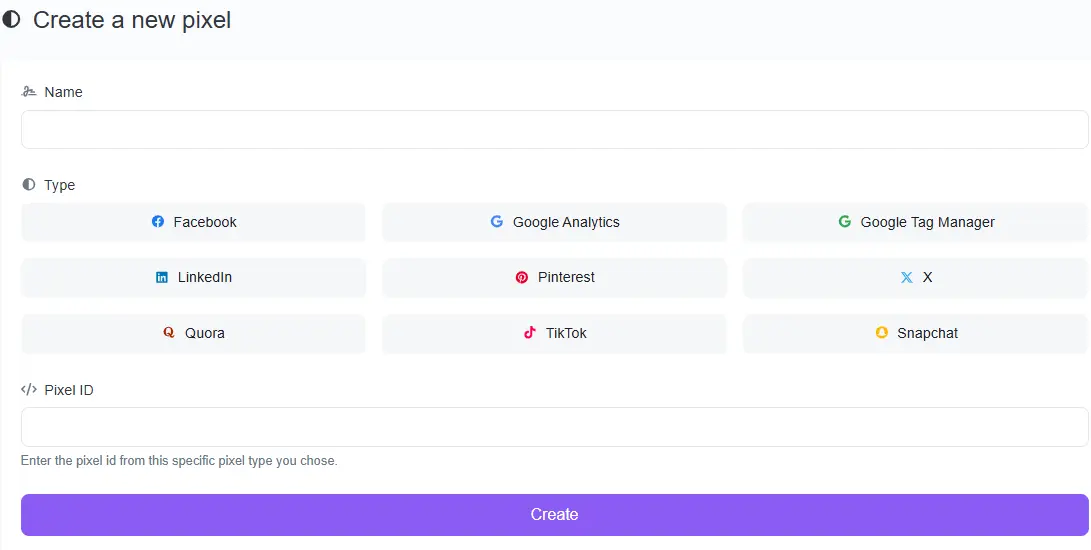This screenshot has height=550, width=1091.
Task: Click the green Google Tag Manager G icon
Action: 845,221
